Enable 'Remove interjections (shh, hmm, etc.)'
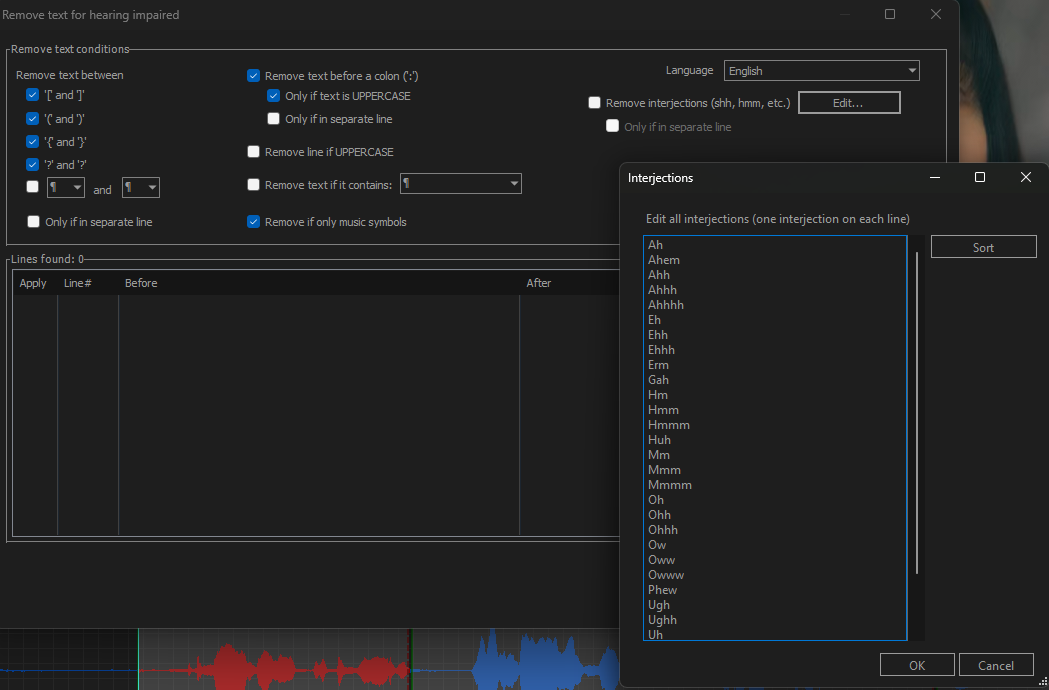Screen dimensions: 1049x690 (x=594, y=102)
